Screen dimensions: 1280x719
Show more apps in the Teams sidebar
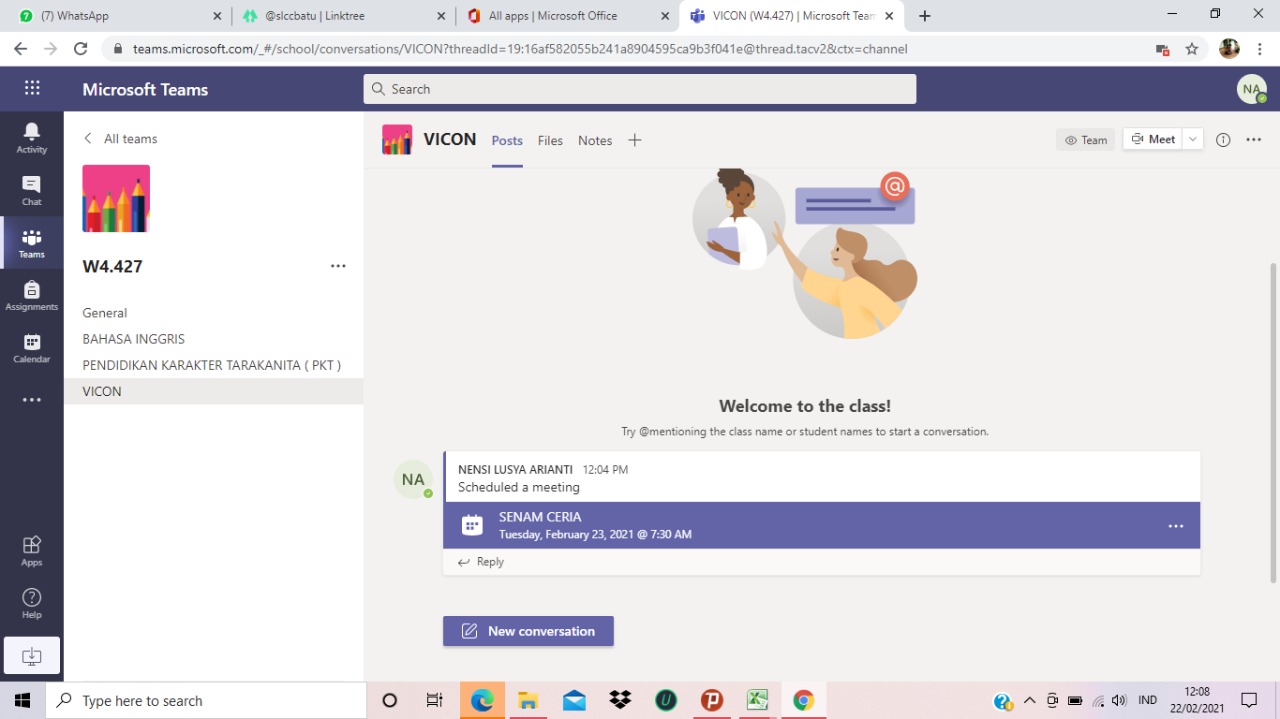click(x=32, y=400)
